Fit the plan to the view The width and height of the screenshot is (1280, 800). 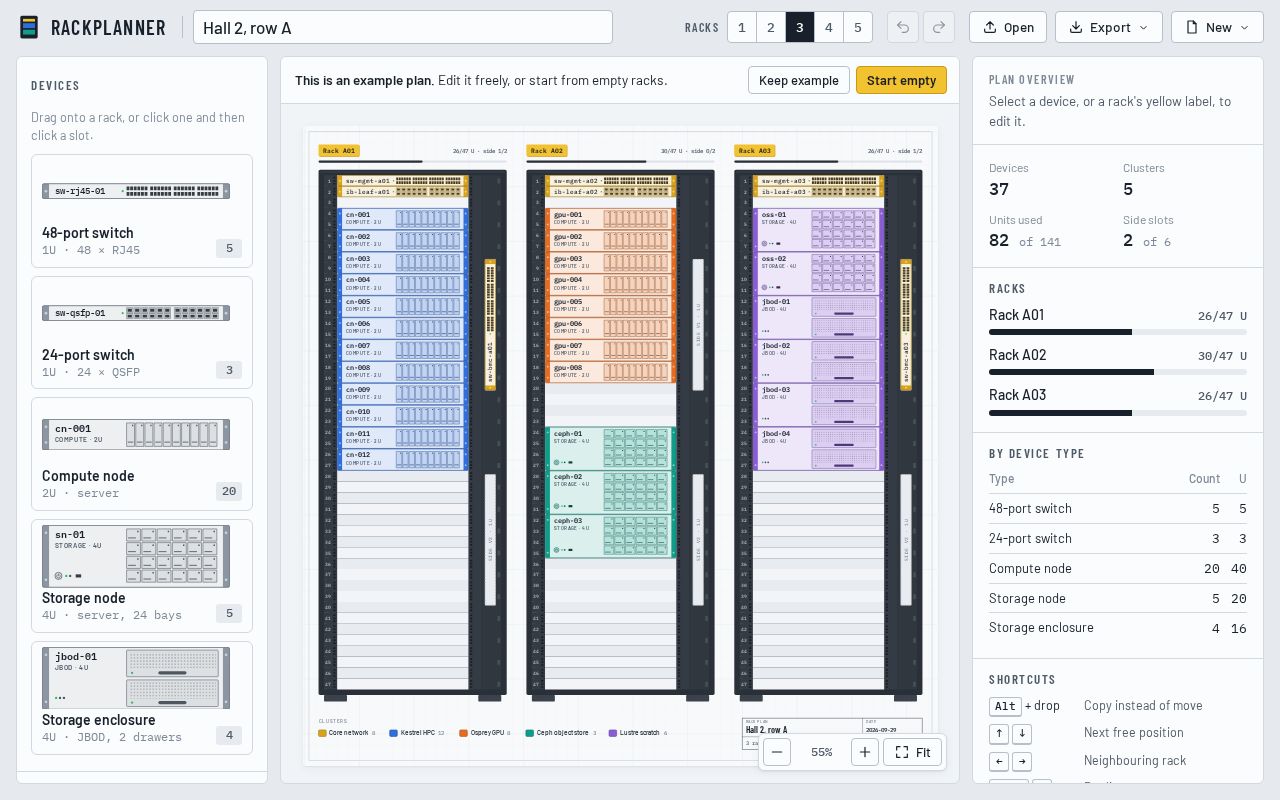(x=913, y=752)
